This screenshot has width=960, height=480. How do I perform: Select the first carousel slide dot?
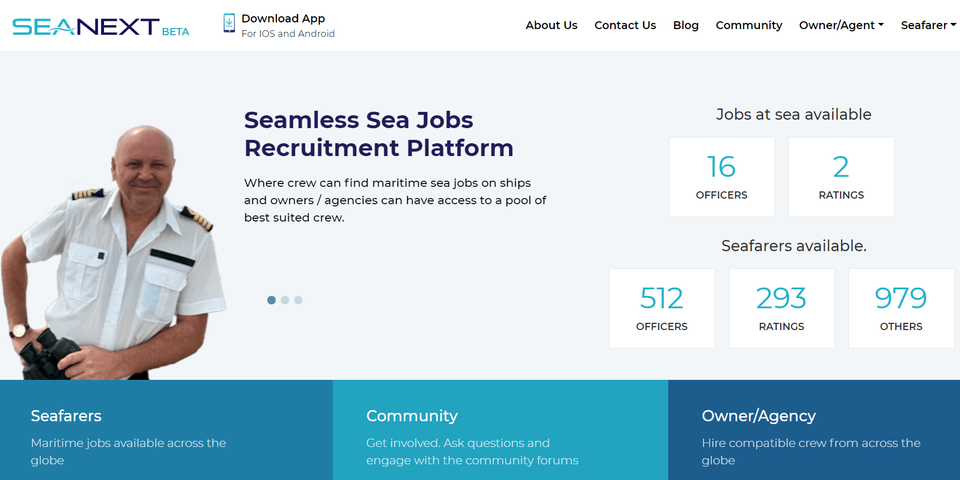pos(272,300)
